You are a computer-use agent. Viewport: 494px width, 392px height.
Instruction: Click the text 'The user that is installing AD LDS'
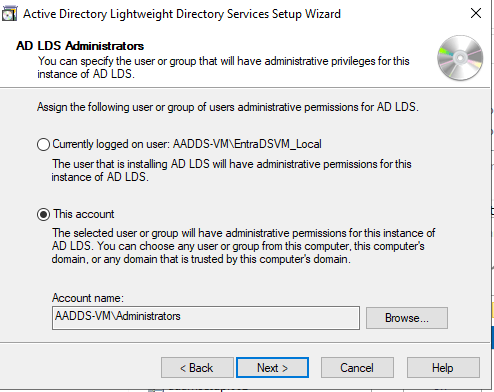tap(131, 164)
